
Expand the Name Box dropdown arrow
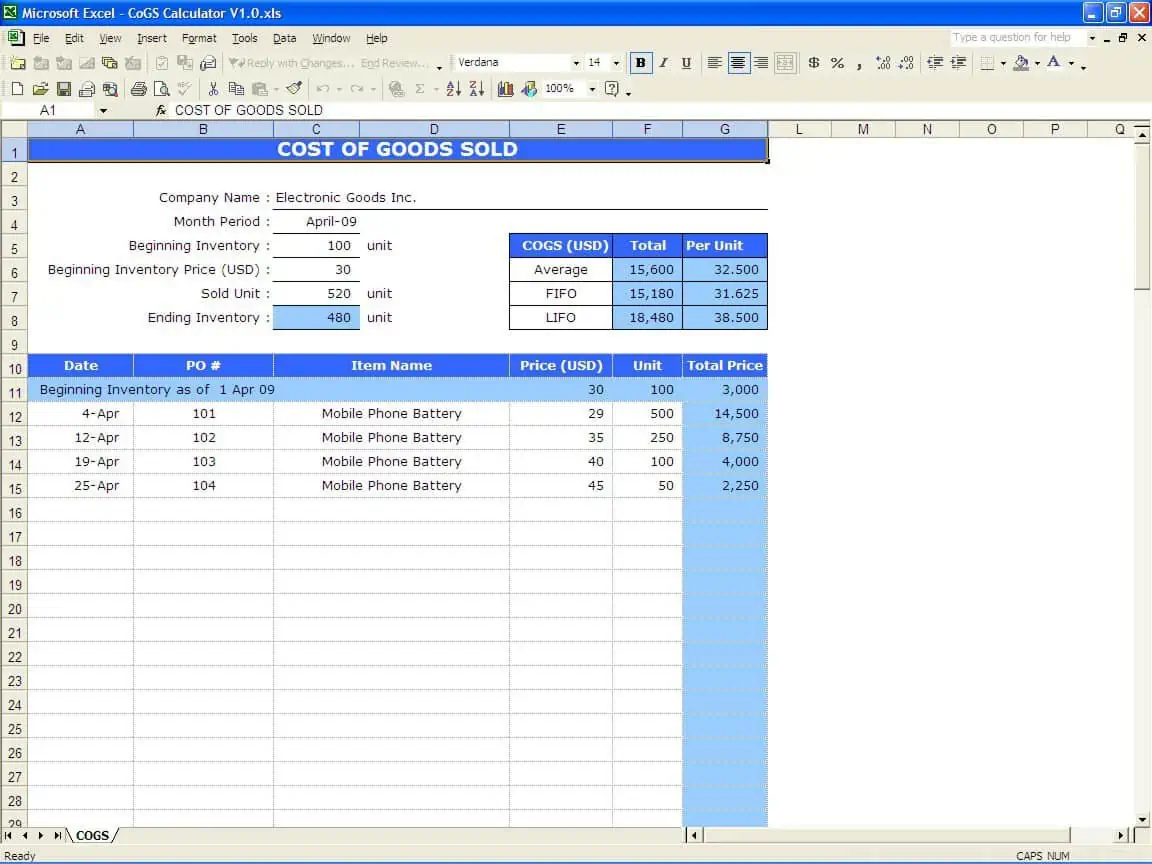[103, 110]
